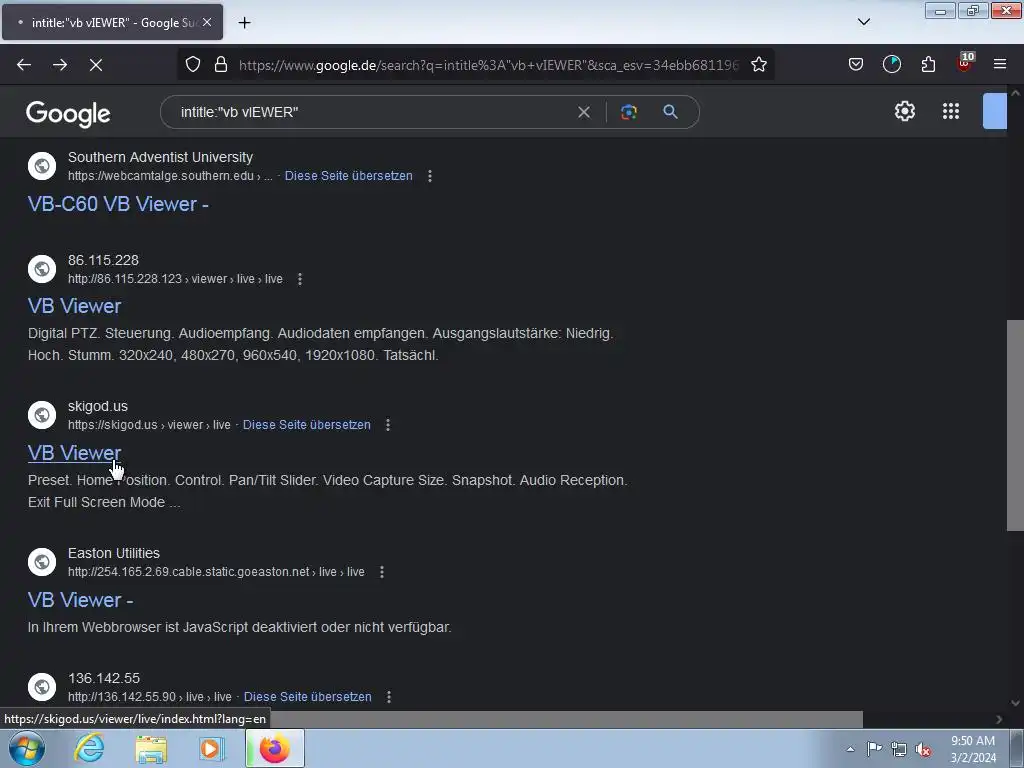
Task: Translate the 136.142.55 result page
Action: click(x=308, y=697)
